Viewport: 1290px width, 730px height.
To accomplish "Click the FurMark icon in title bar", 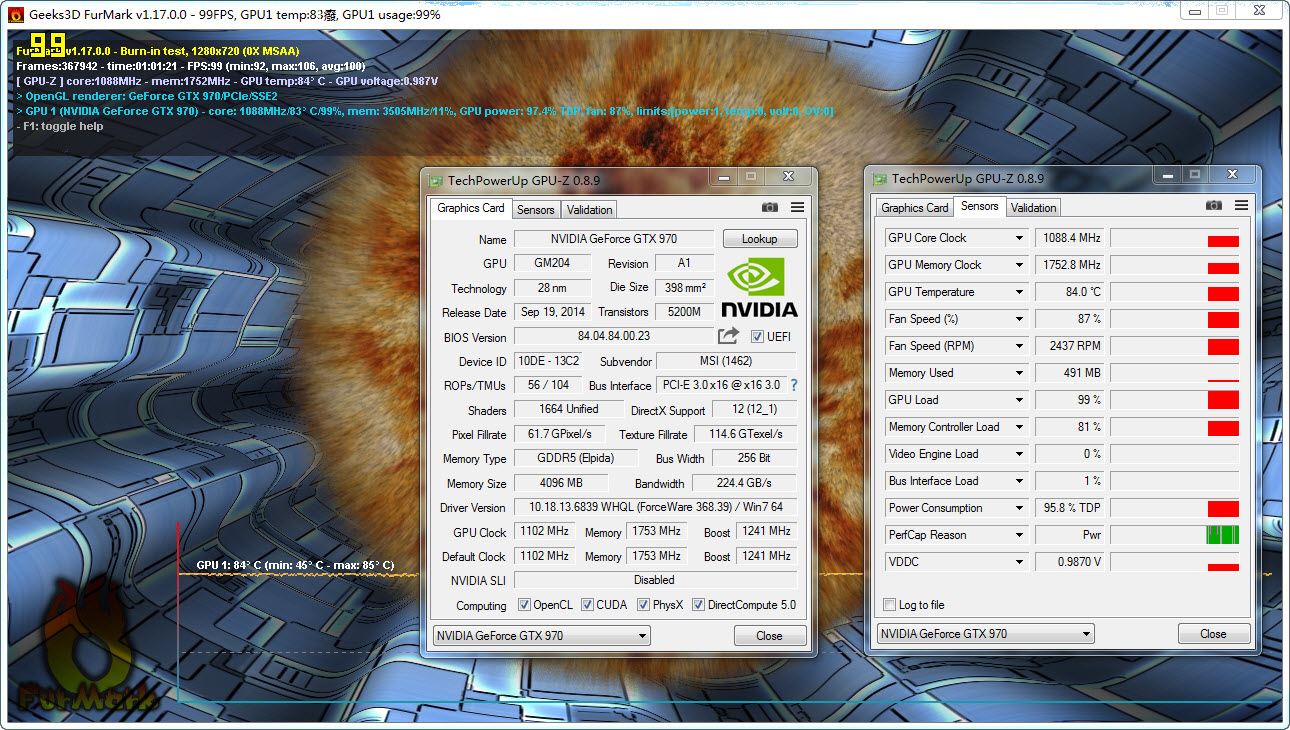I will [x=16, y=14].
